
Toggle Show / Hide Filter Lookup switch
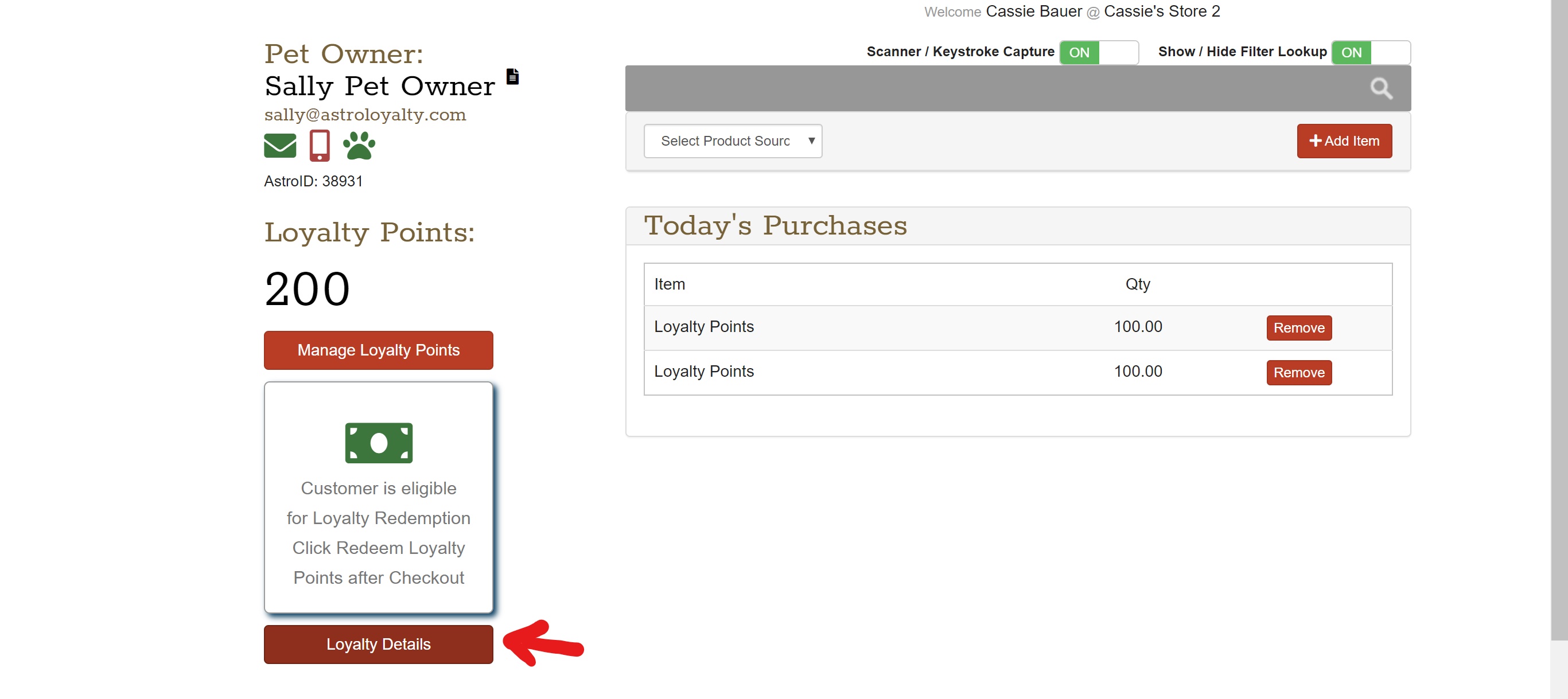tap(1370, 52)
